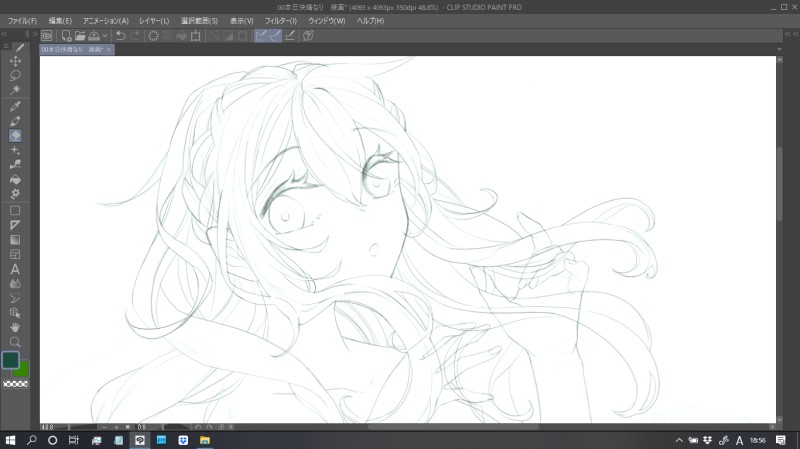Open the レイヤー(L) menu
This screenshot has height=449, width=800.
click(x=154, y=21)
